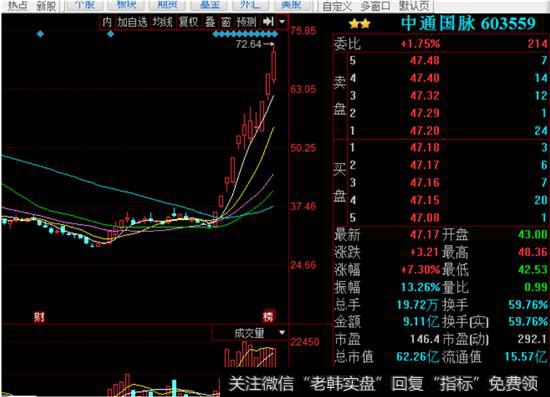Click the 22450 volume axis label

click(x=305, y=342)
